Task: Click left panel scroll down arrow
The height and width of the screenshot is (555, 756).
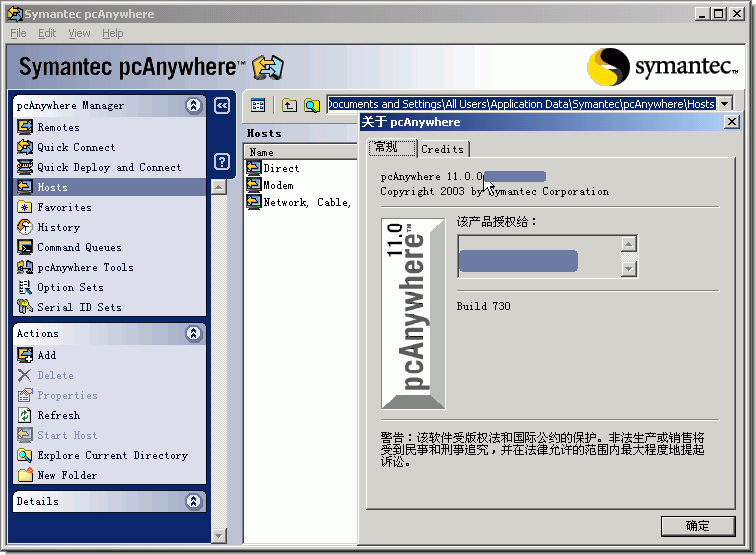Action: point(219,535)
